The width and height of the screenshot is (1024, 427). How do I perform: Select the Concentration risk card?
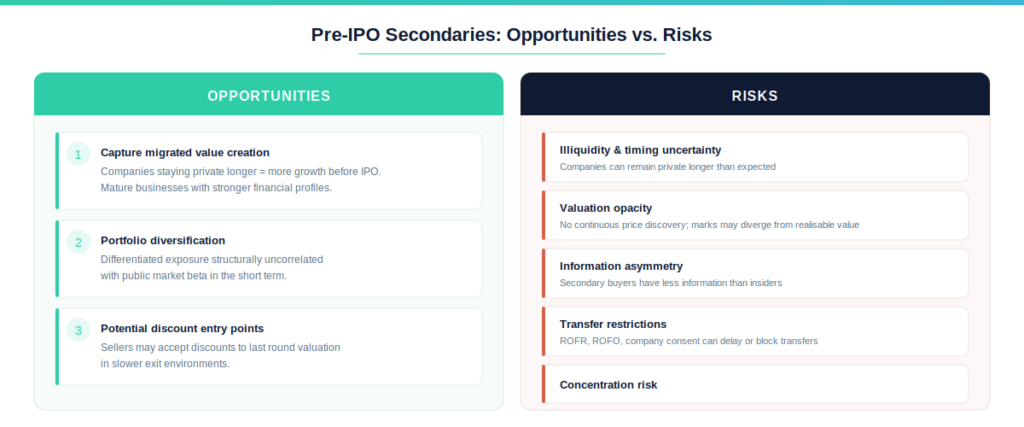pos(756,384)
